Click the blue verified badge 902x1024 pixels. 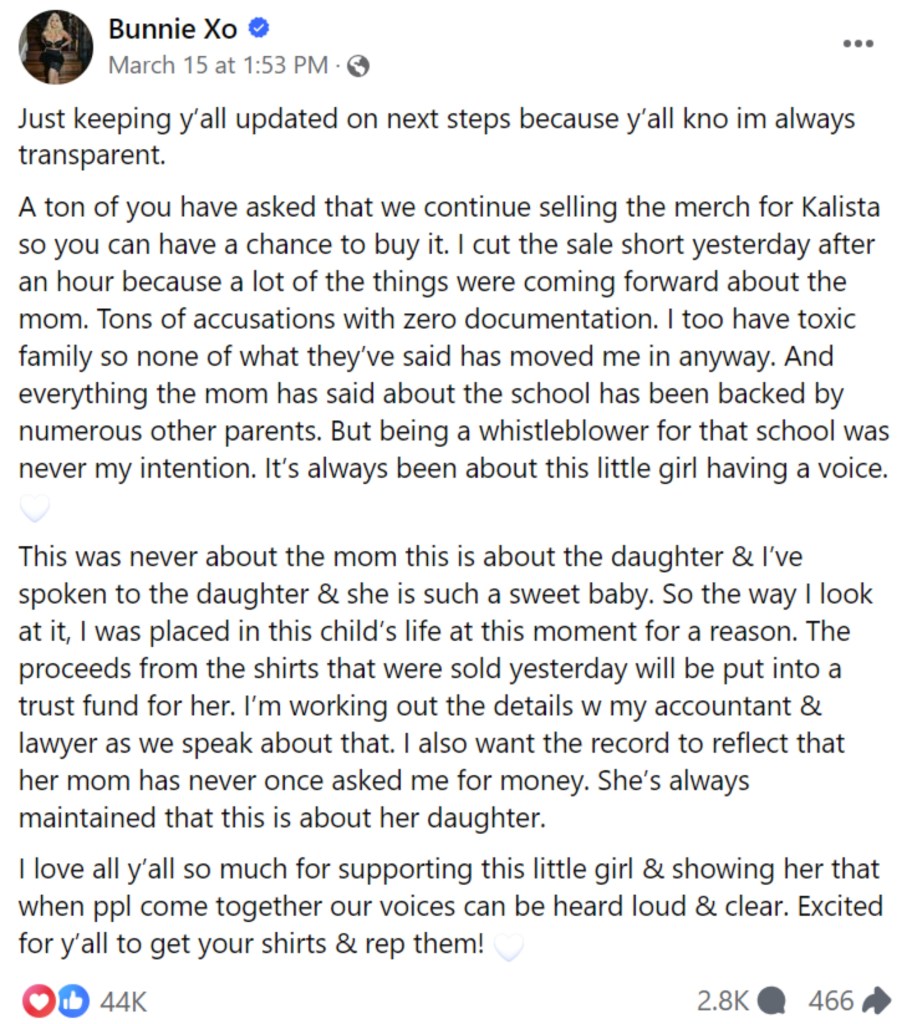pyautogui.click(x=258, y=29)
